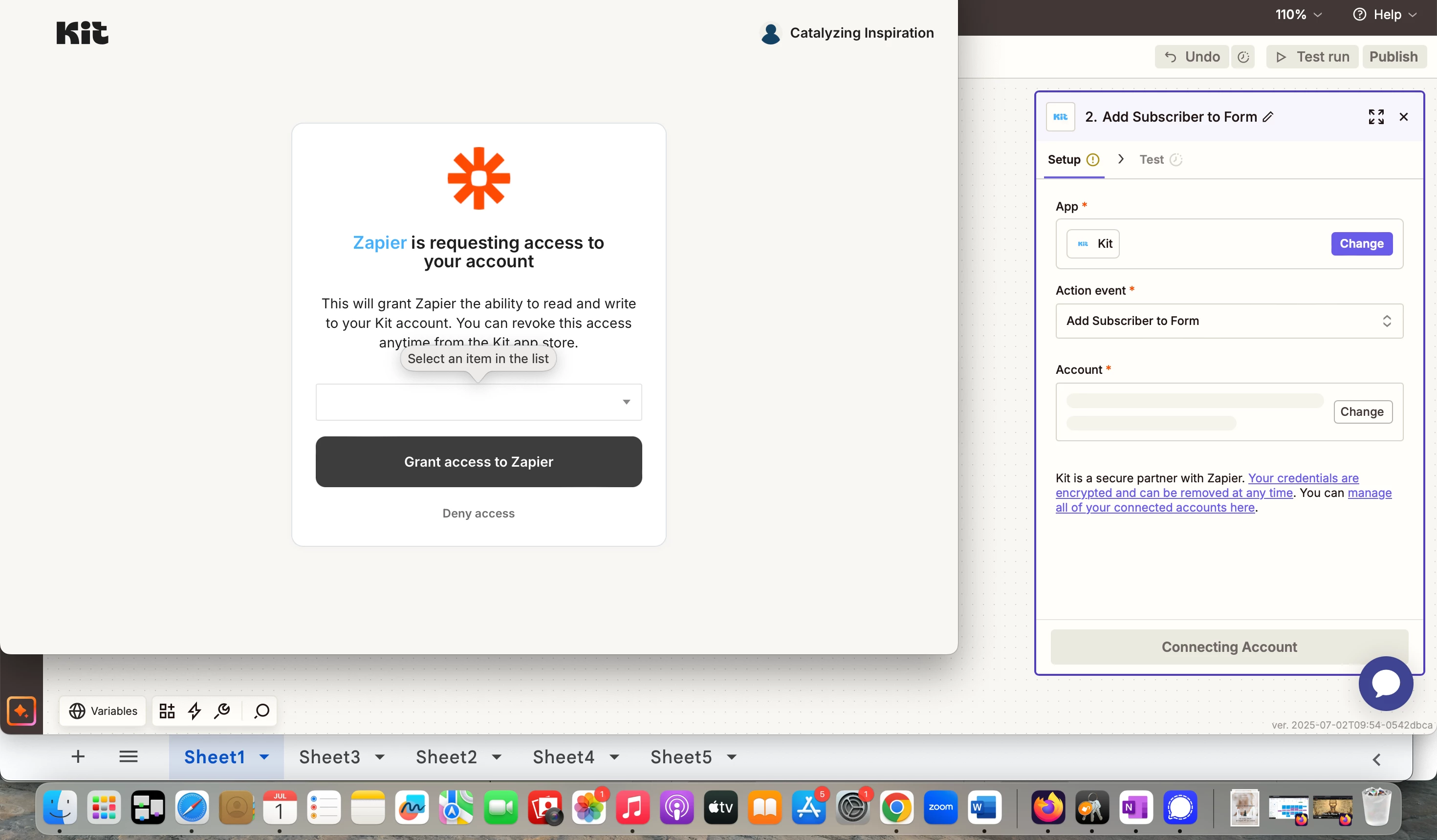Open the Variables panel
The width and height of the screenshot is (1437, 840).
click(103, 711)
